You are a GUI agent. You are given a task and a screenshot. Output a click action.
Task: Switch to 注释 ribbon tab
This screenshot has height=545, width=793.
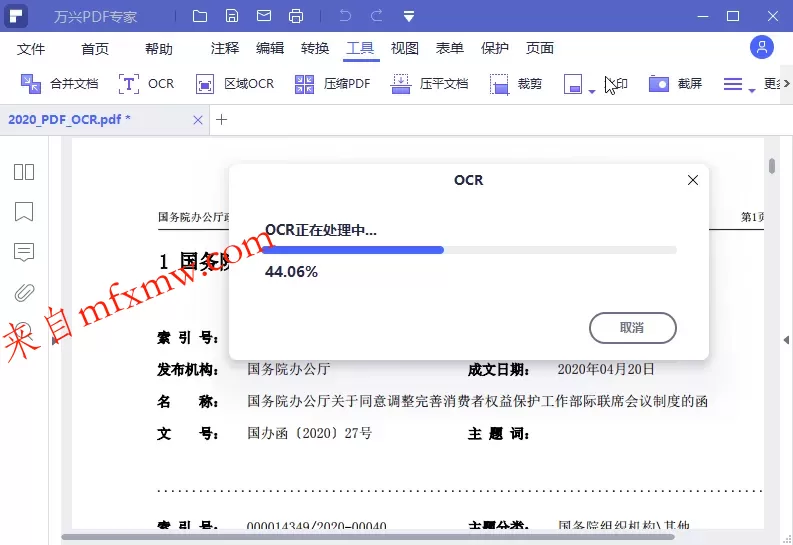point(225,48)
